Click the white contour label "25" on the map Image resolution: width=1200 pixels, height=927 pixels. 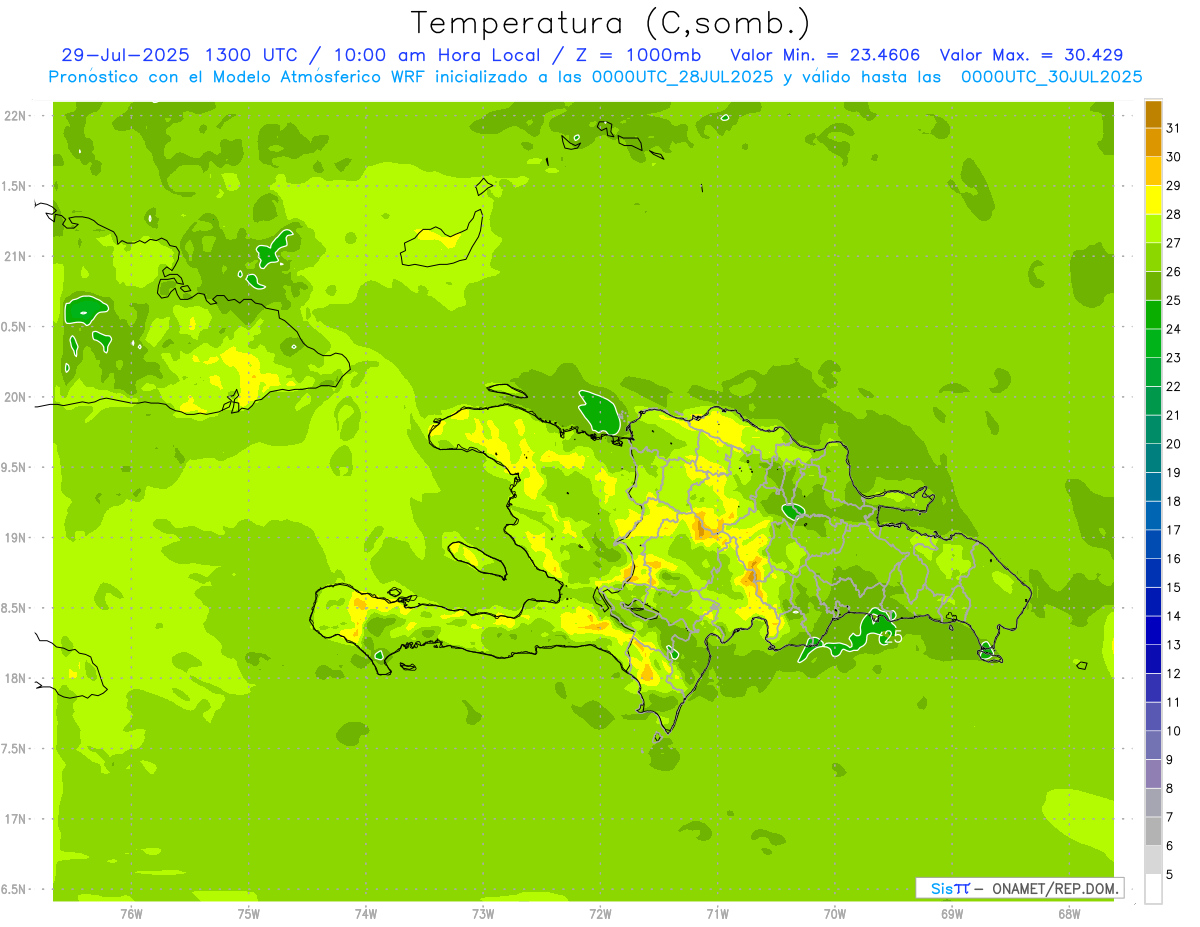click(893, 636)
